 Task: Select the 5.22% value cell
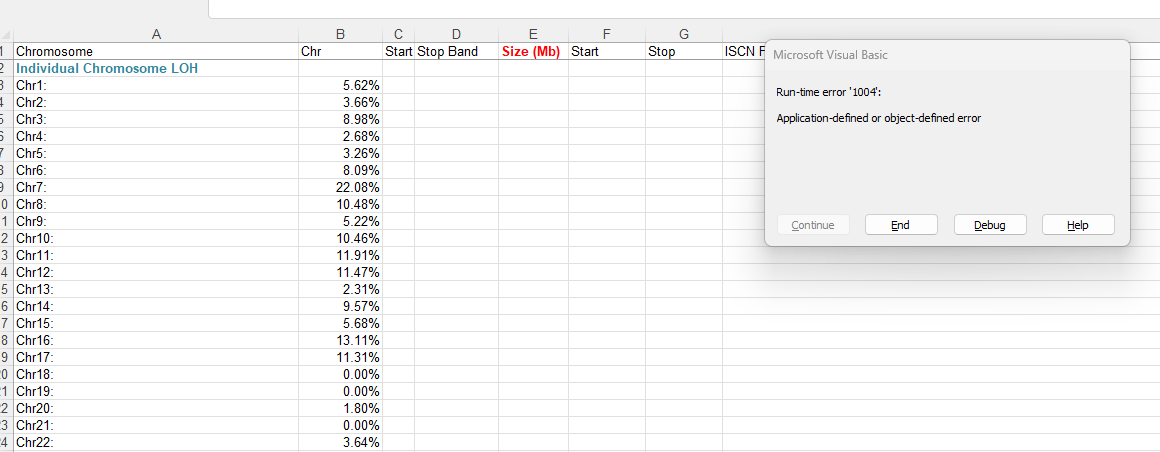pyautogui.click(x=340, y=221)
